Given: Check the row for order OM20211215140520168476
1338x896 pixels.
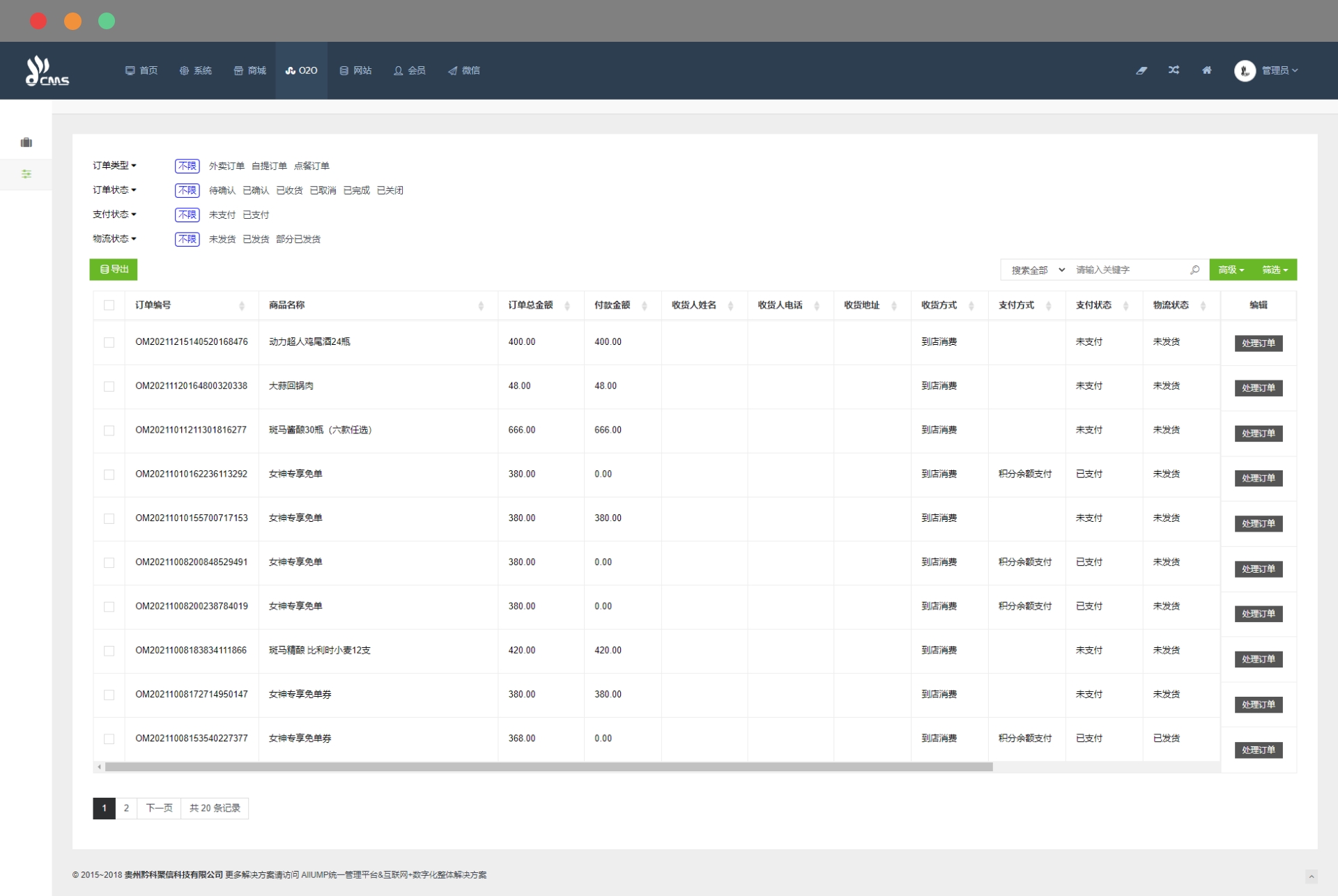Looking at the screenshot, I should point(109,342).
